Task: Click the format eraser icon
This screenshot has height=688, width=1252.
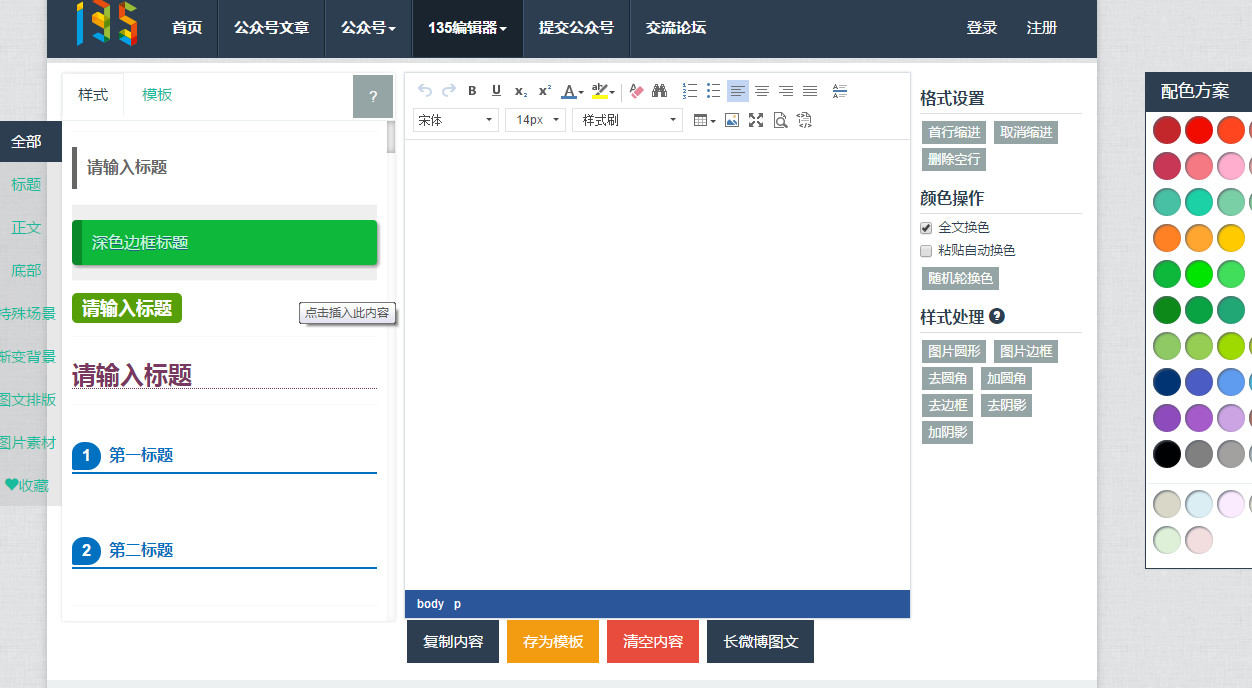Action: coord(634,91)
